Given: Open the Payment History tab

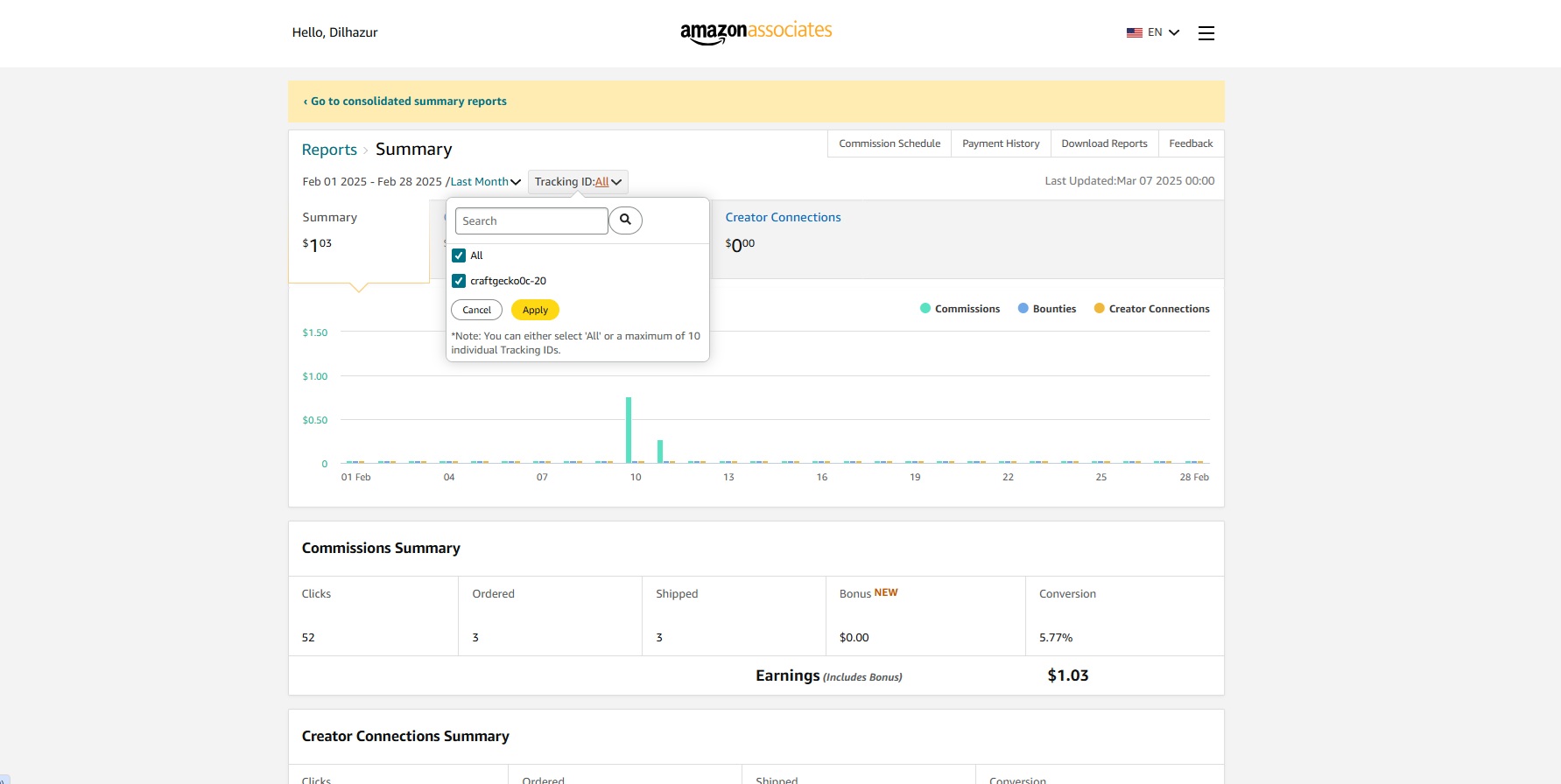Looking at the screenshot, I should click(x=1001, y=143).
